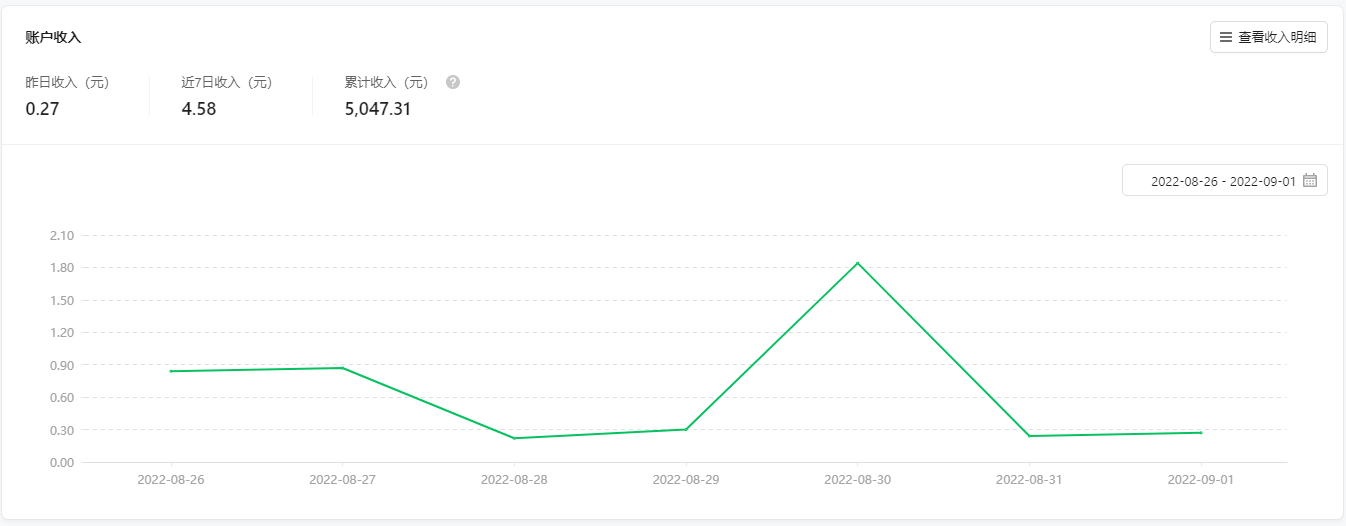Screen dimensions: 1346x526
Task: Click the chart data point for 2022-08-29
Action: [686, 429]
